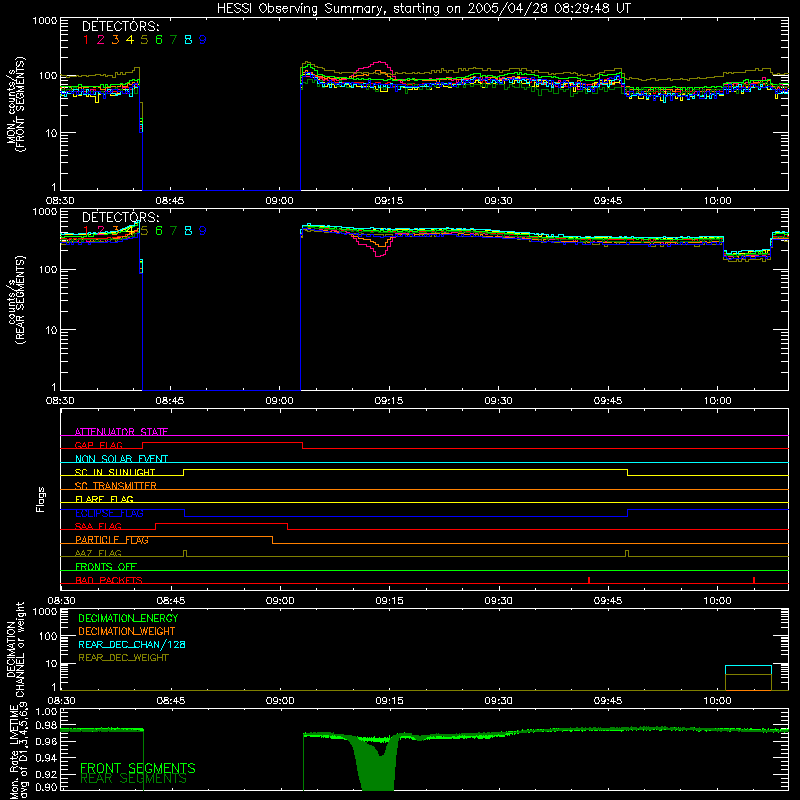
Task: Click the 09:15 tick label under front segments plot
Action: 389,201
